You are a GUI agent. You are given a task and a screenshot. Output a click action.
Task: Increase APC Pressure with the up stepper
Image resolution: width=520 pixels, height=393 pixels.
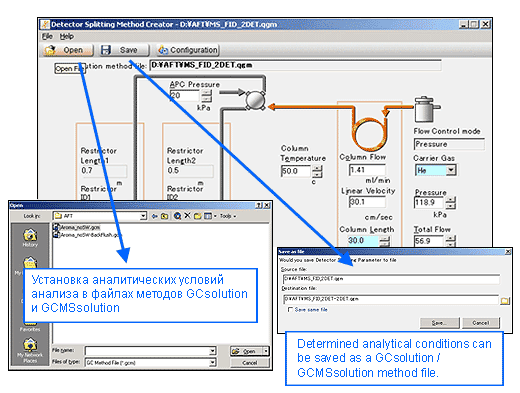tap(207, 93)
